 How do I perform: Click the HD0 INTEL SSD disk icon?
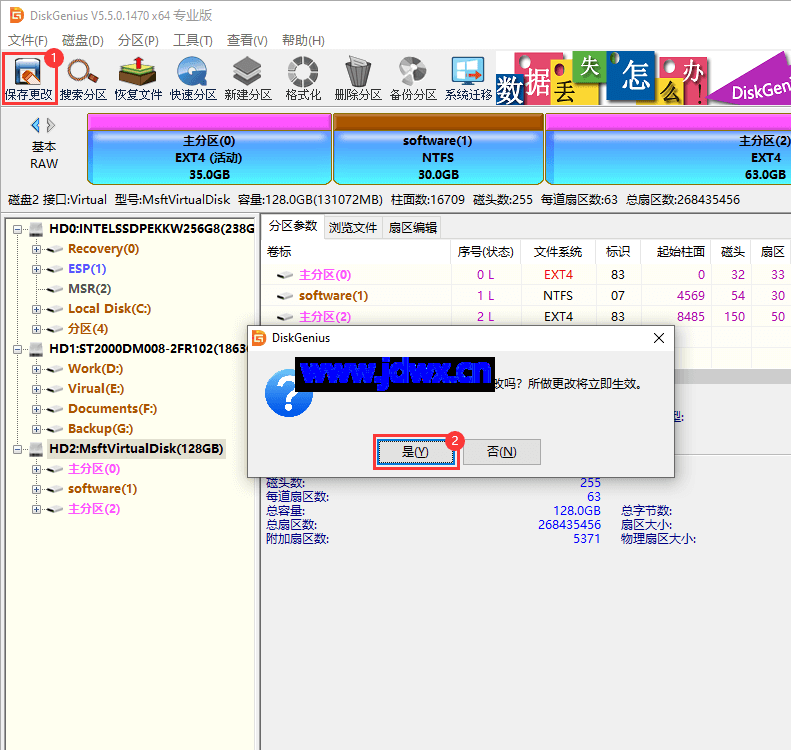[x=36, y=229]
